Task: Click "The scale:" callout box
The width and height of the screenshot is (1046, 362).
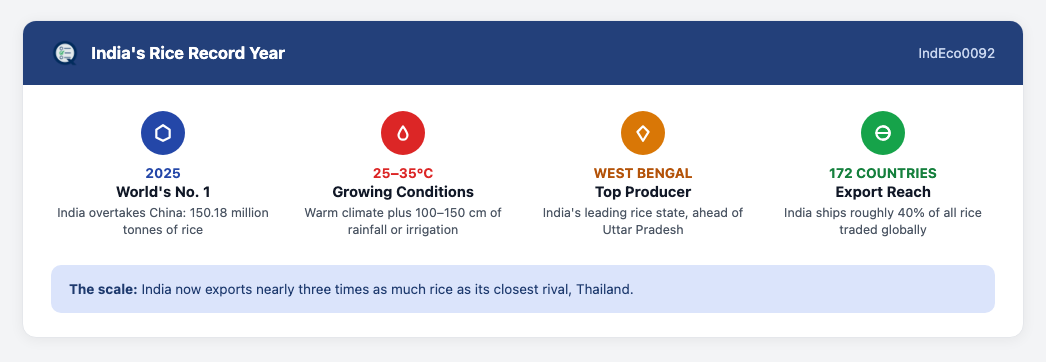Action: [x=523, y=289]
